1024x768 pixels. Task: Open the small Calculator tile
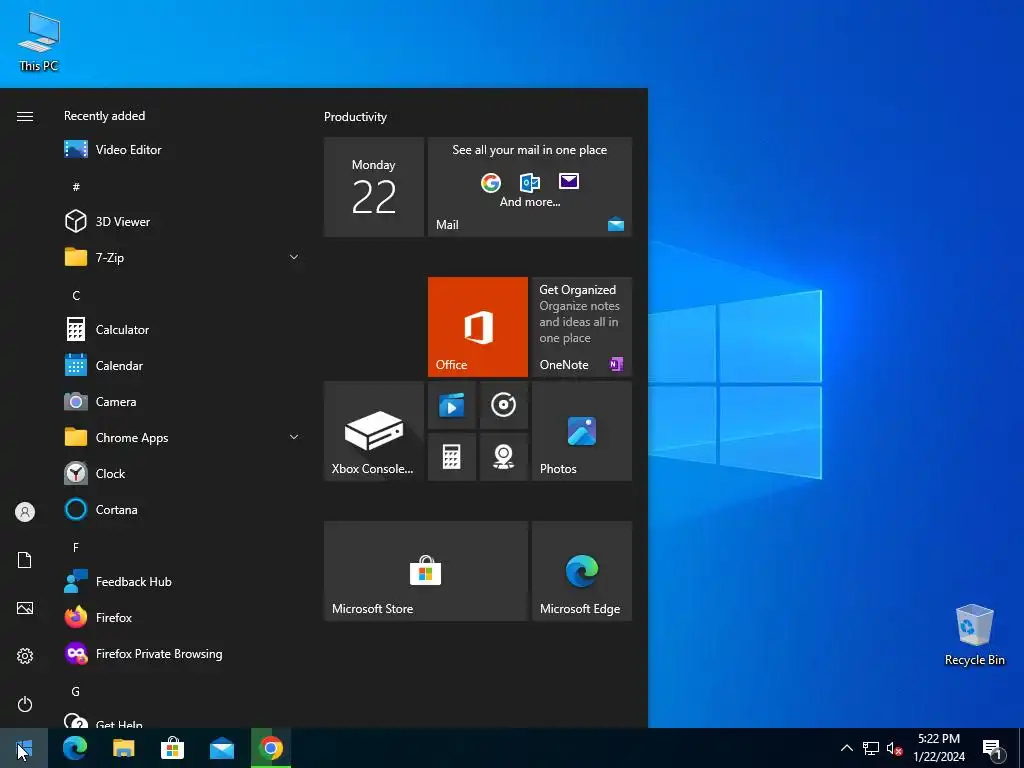click(x=451, y=457)
